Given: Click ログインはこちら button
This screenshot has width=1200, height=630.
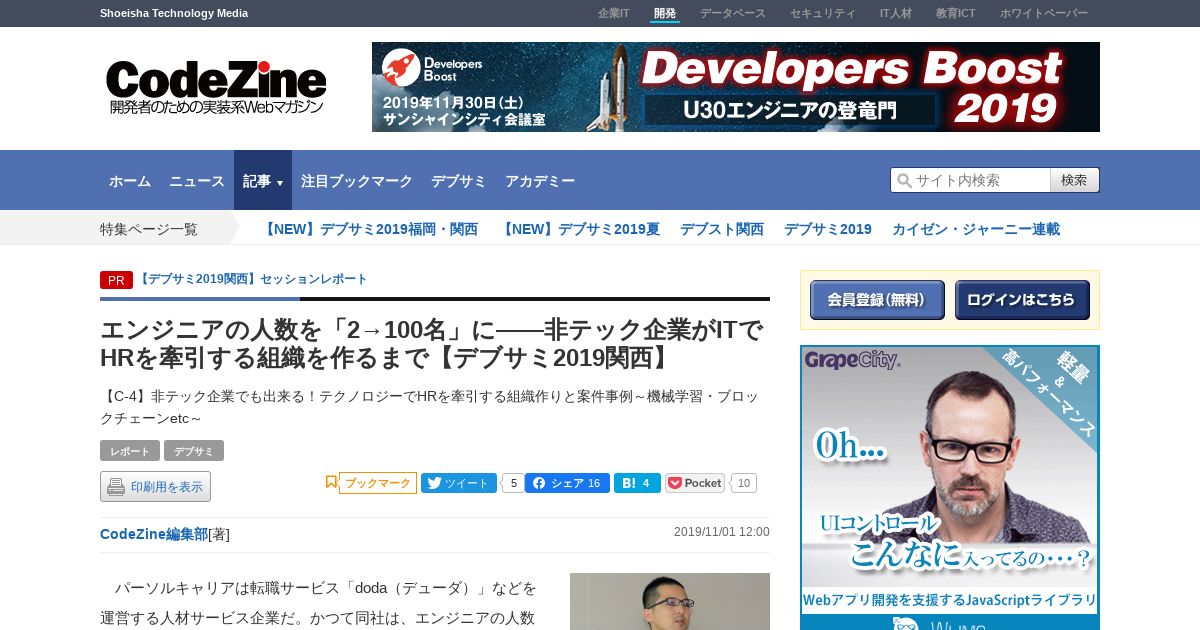Looking at the screenshot, I should (1022, 300).
